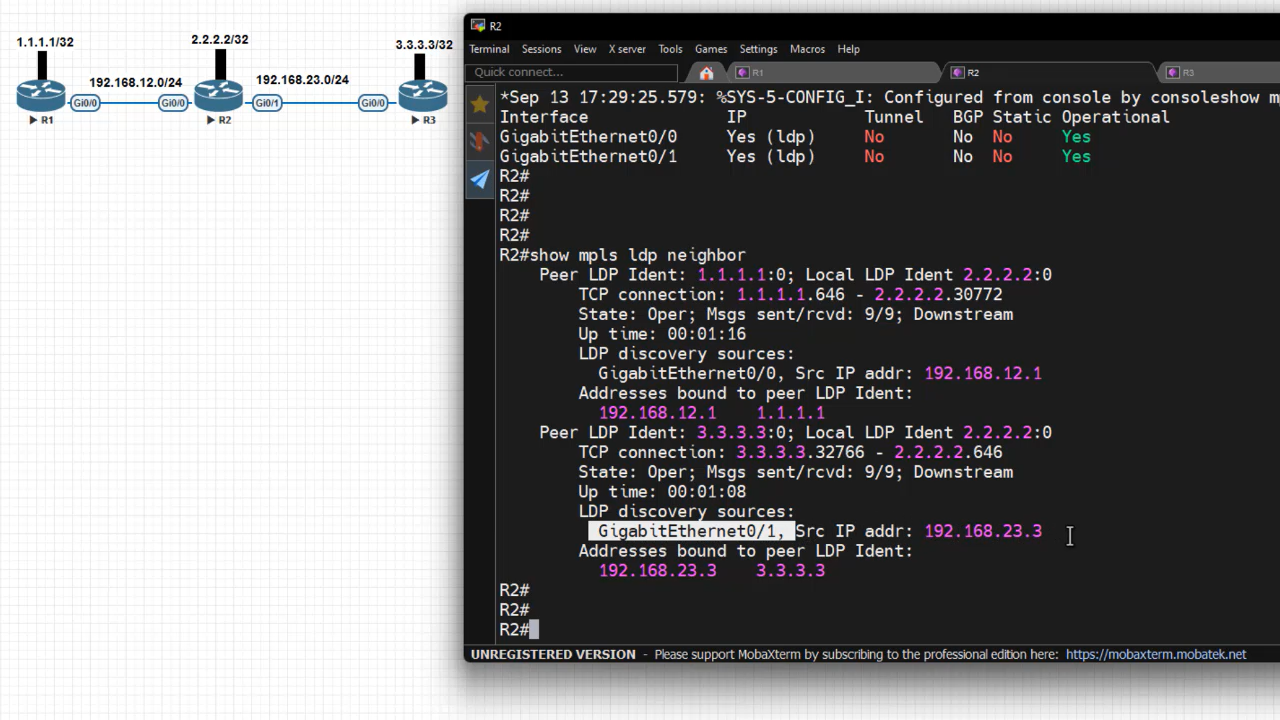1280x720 pixels.
Task: Click the Gi0/1 interface label on R2
Action: click(x=267, y=103)
